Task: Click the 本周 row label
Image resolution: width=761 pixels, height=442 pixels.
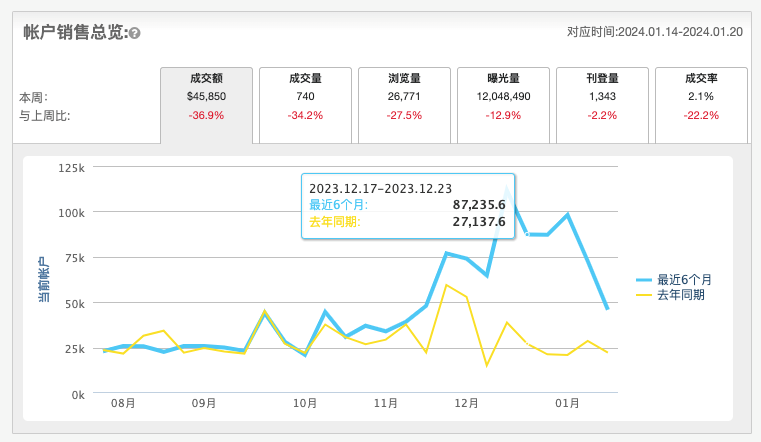Action: pyautogui.click(x=33, y=98)
